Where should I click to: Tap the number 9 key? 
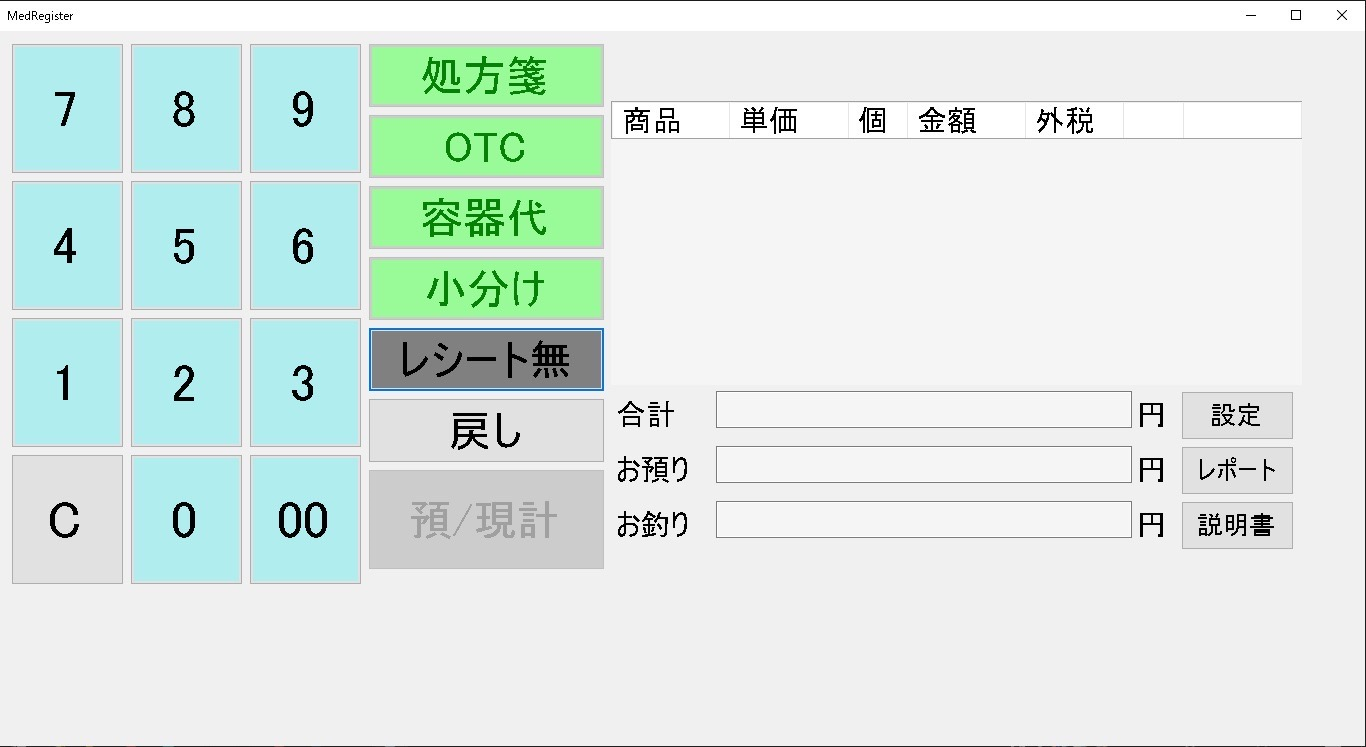[x=305, y=108]
